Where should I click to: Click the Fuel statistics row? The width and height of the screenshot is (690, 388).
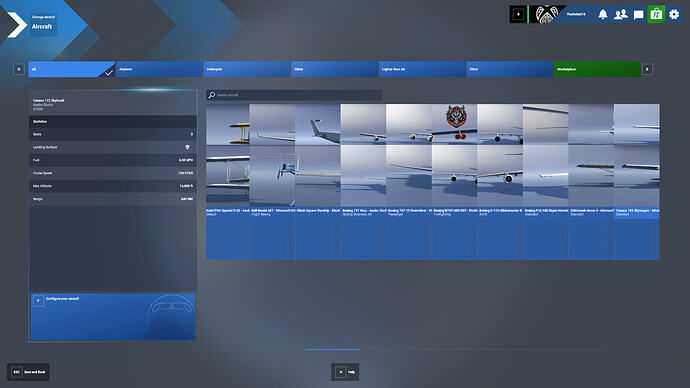click(113, 160)
